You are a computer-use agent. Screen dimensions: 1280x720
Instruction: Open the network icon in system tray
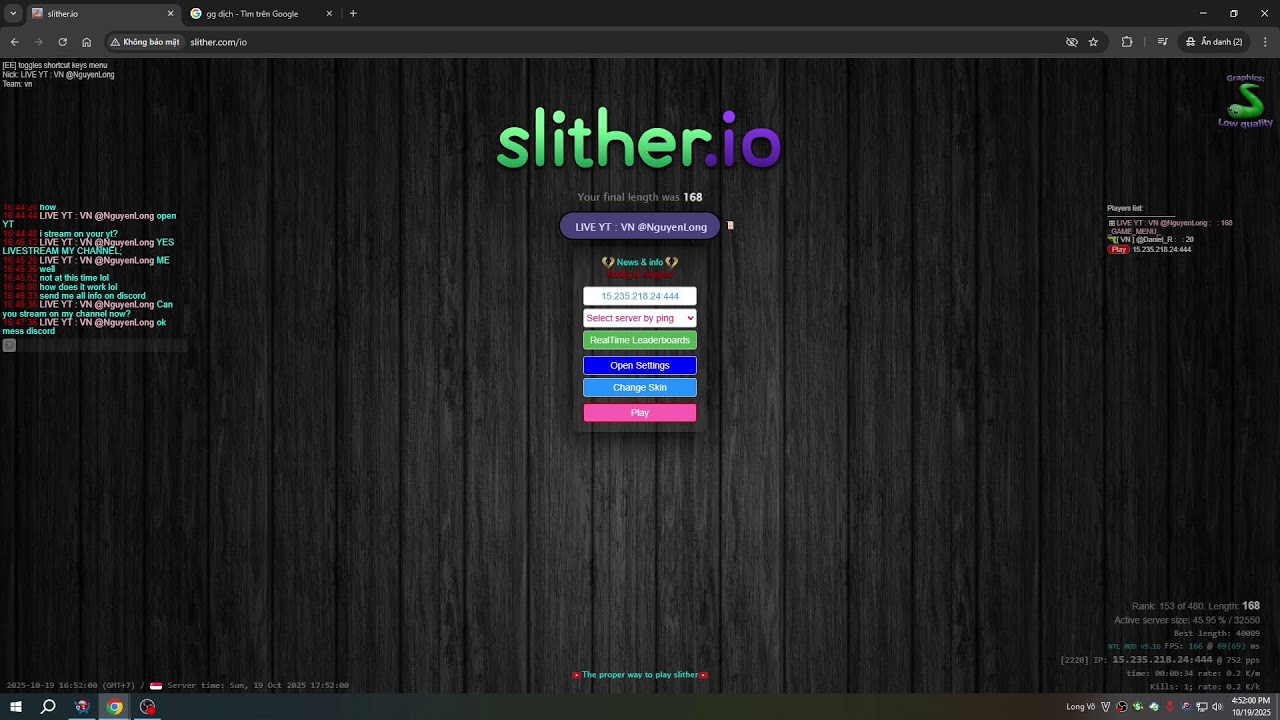[x=1201, y=707]
